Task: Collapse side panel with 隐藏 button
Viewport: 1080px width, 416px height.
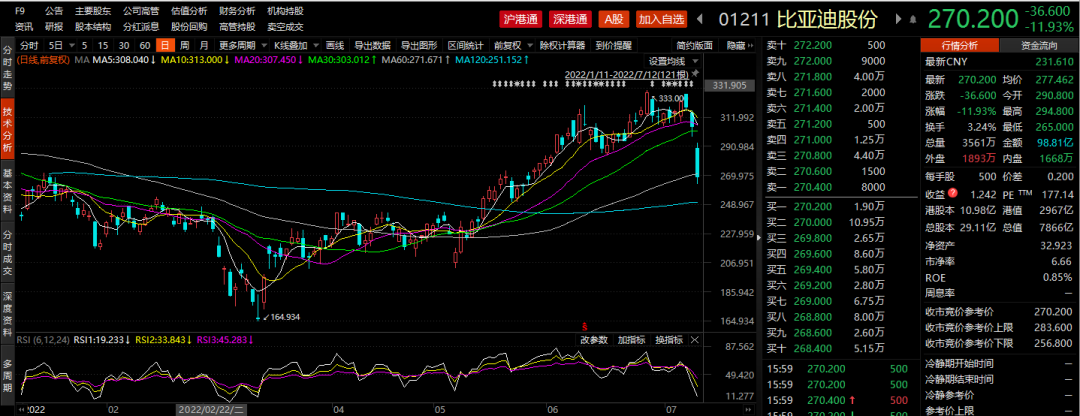Action: (739, 46)
